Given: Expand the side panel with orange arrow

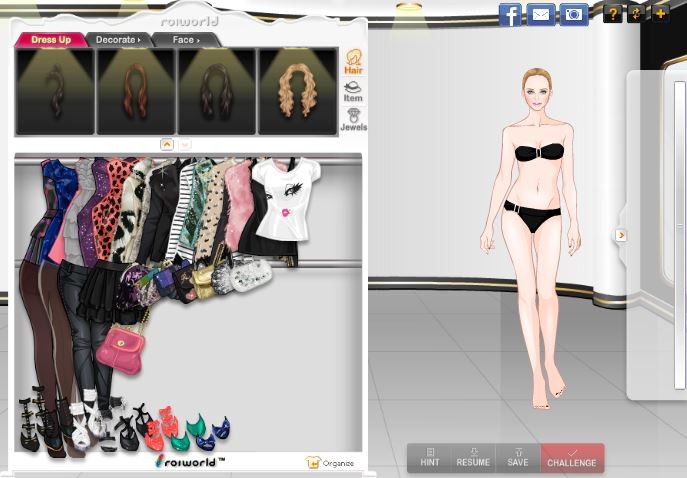Looking at the screenshot, I should point(620,235).
